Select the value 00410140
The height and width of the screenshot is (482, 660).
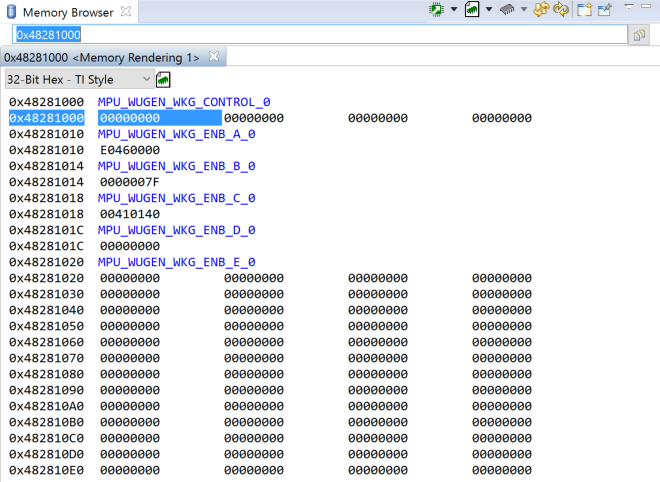pyautogui.click(x=130, y=214)
